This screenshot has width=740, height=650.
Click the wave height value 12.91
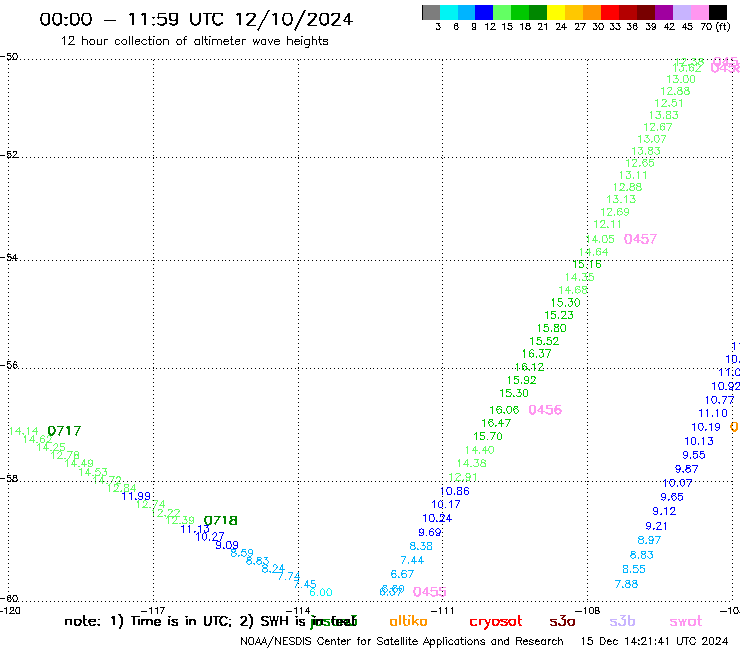(x=462, y=477)
